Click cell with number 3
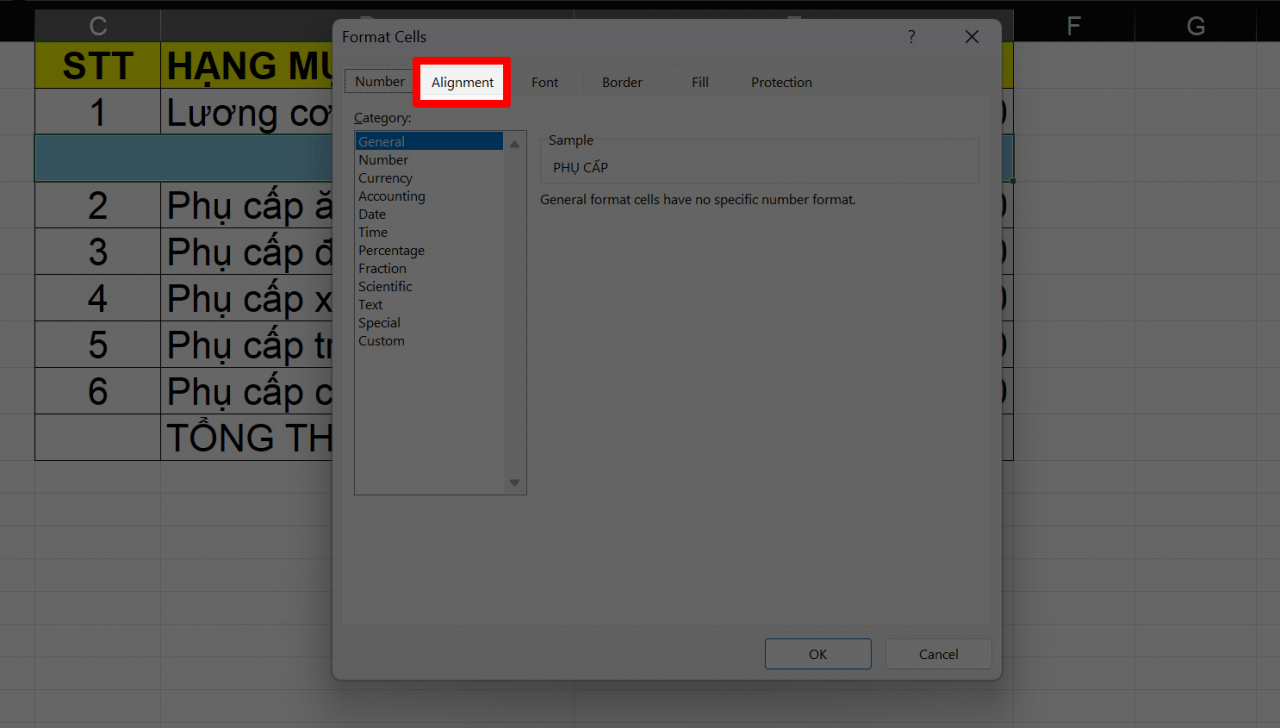The height and width of the screenshot is (728, 1280). [98, 252]
